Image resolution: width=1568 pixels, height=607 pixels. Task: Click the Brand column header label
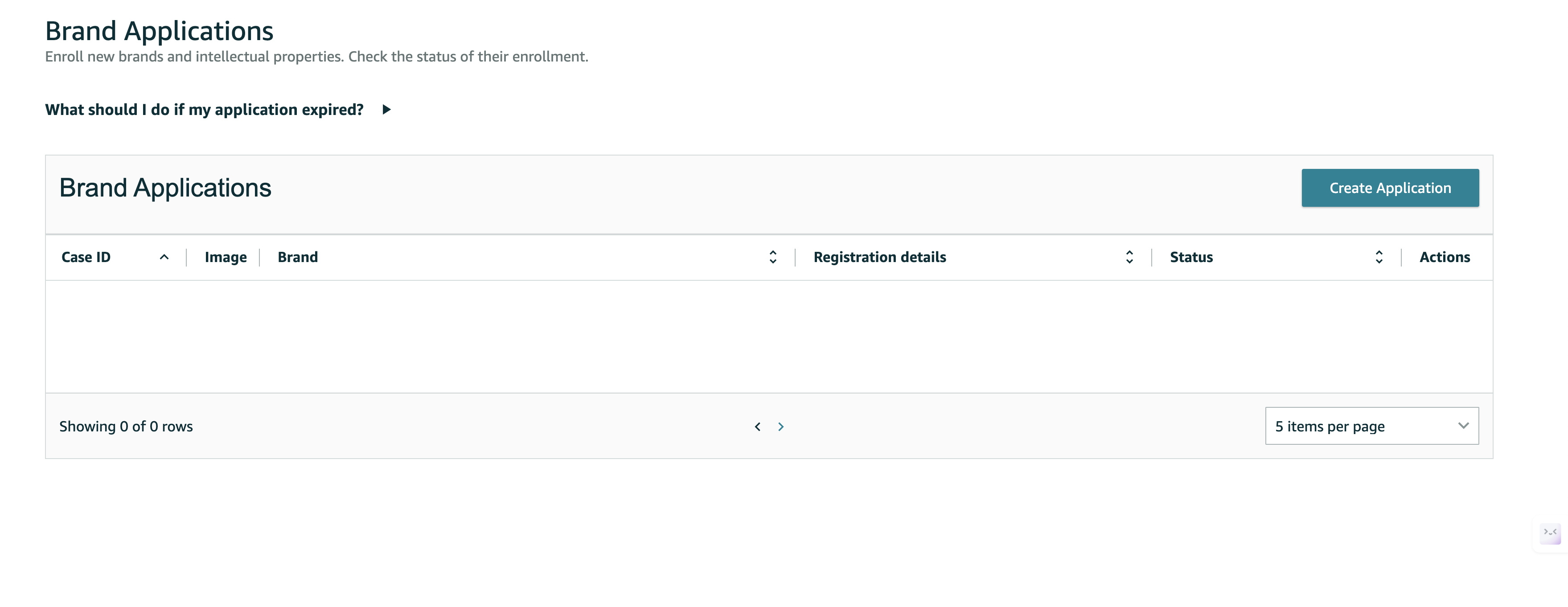[298, 258]
